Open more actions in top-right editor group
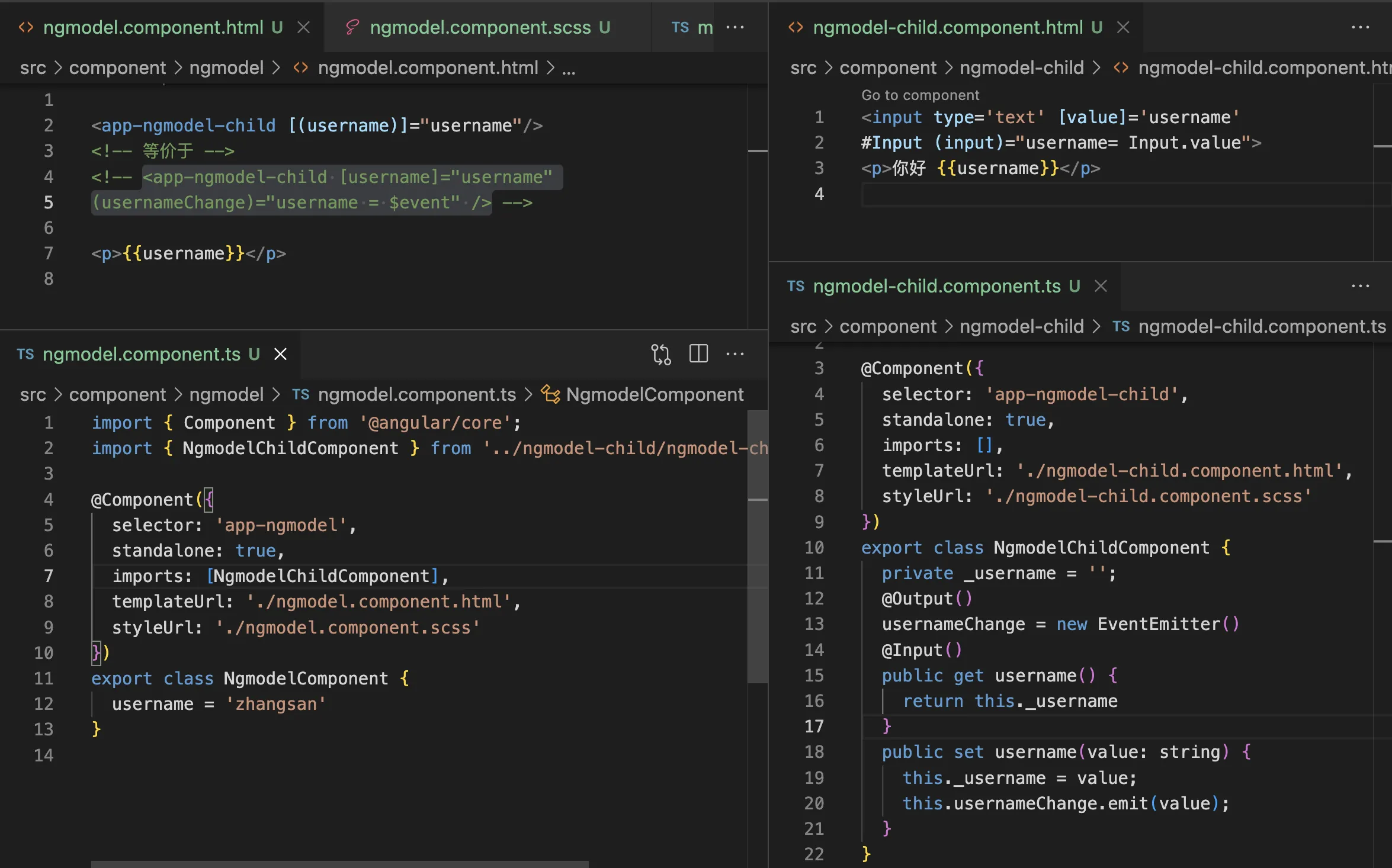Screen dimensions: 1392x868 pyautogui.click(x=1360, y=27)
